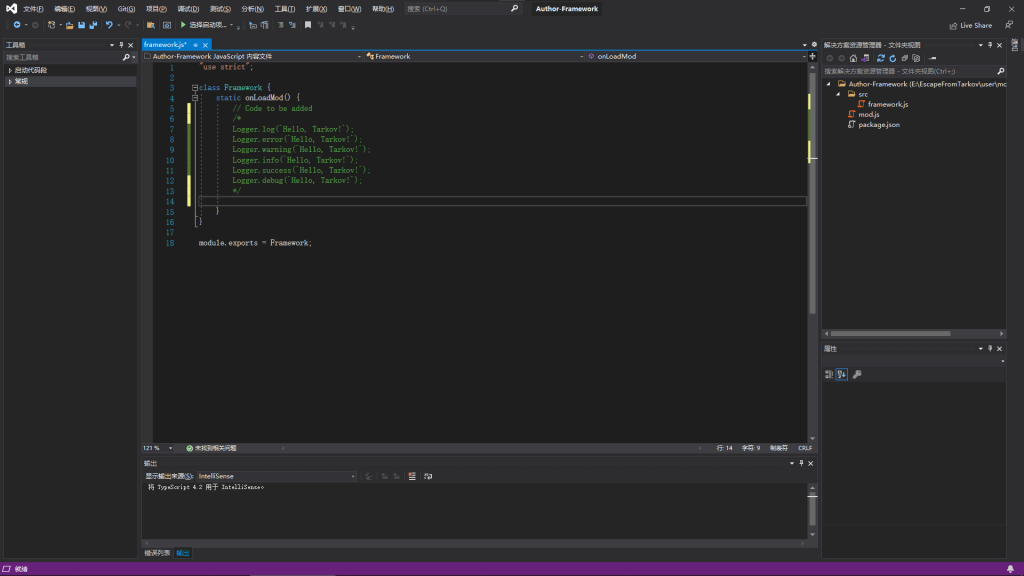1024x576 pixels.
Task: Click the open folder browse icon in toolbar
Action: (x=151, y=25)
